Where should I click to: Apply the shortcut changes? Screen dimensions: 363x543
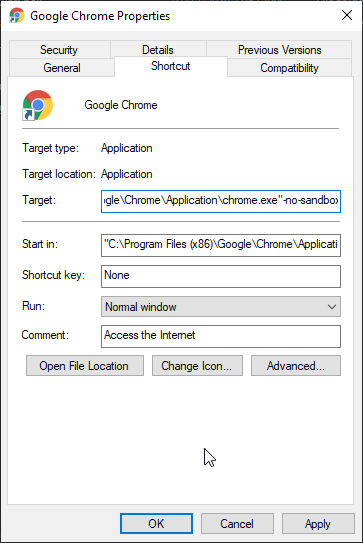click(x=318, y=524)
